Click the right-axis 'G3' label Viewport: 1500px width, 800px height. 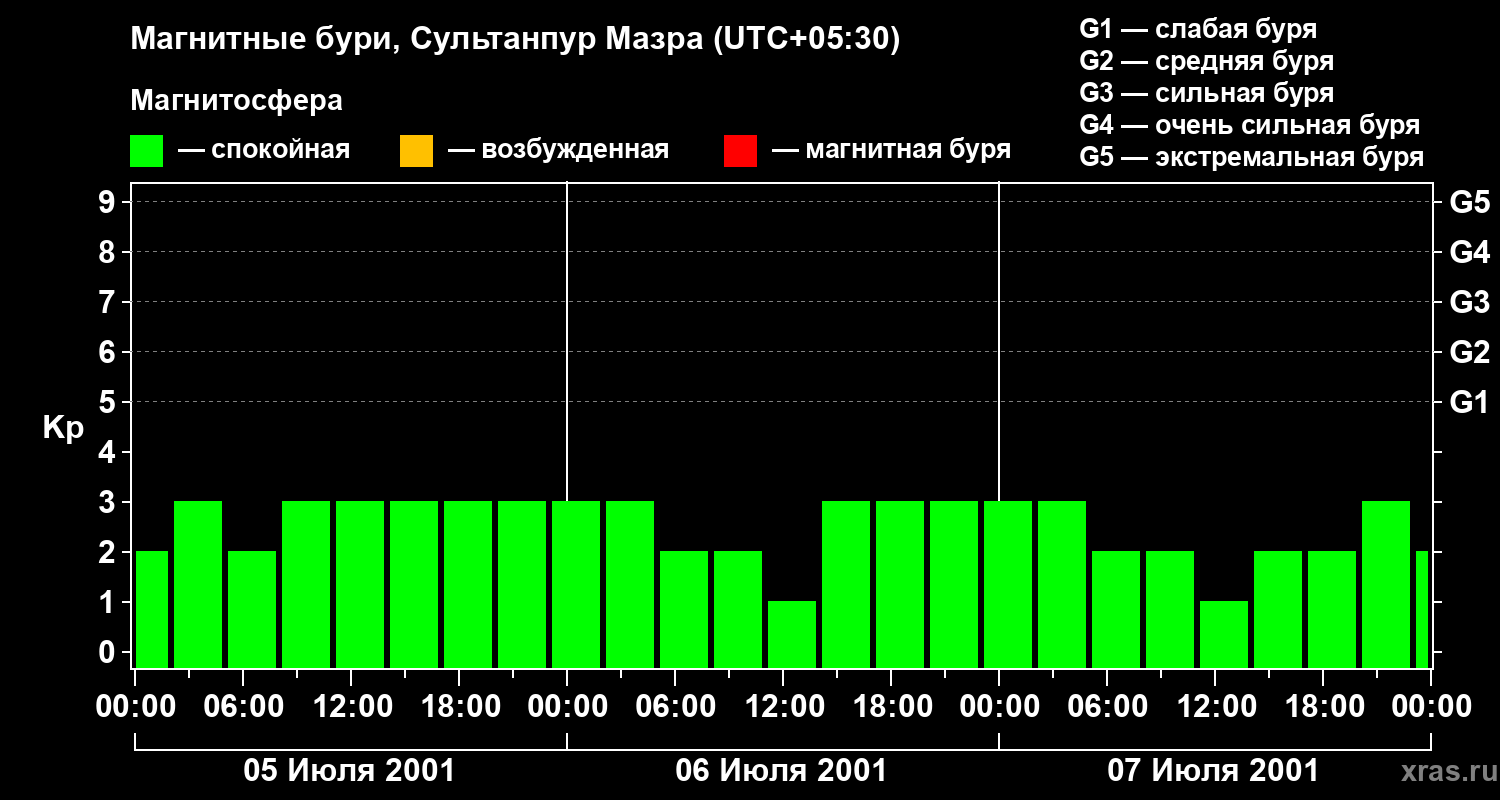point(1469,302)
